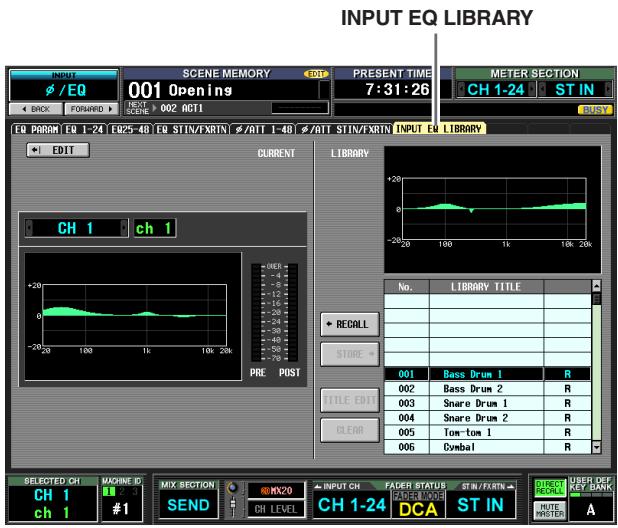Click the scene memory EDIT indicator

[x=316, y=74]
